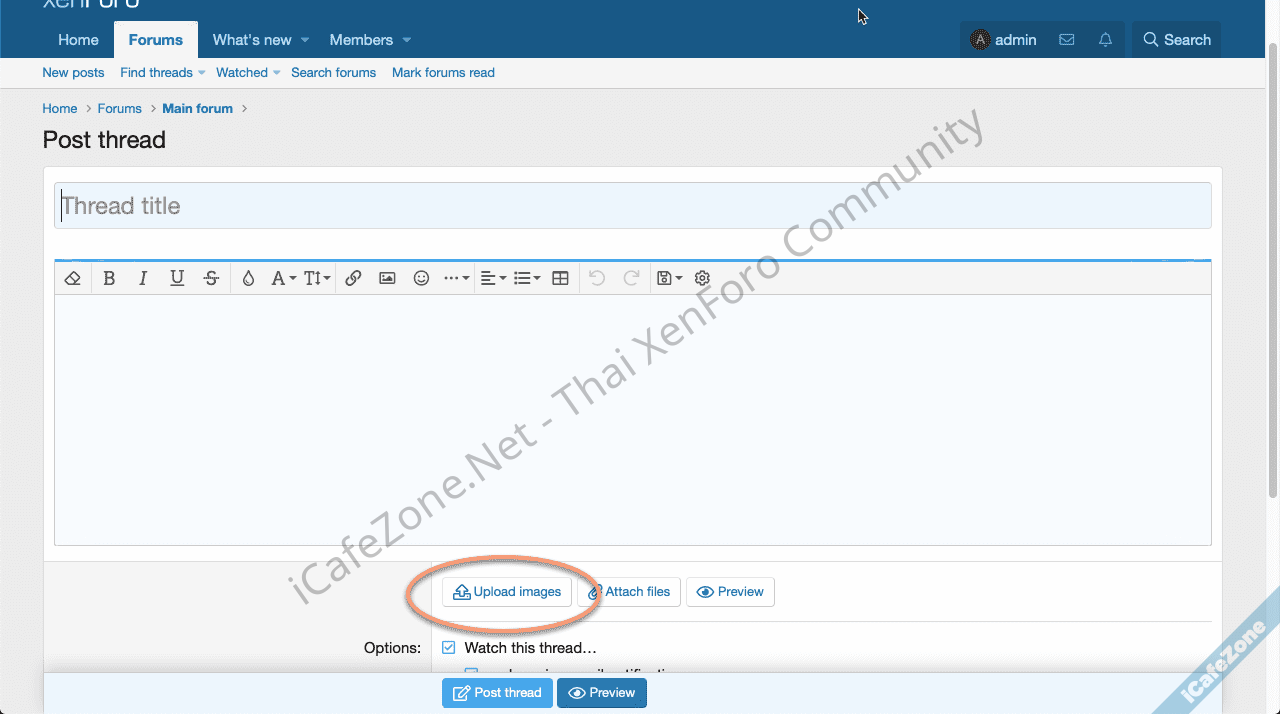Open the What's new tab
The width and height of the screenshot is (1280, 714).
pos(252,40)
